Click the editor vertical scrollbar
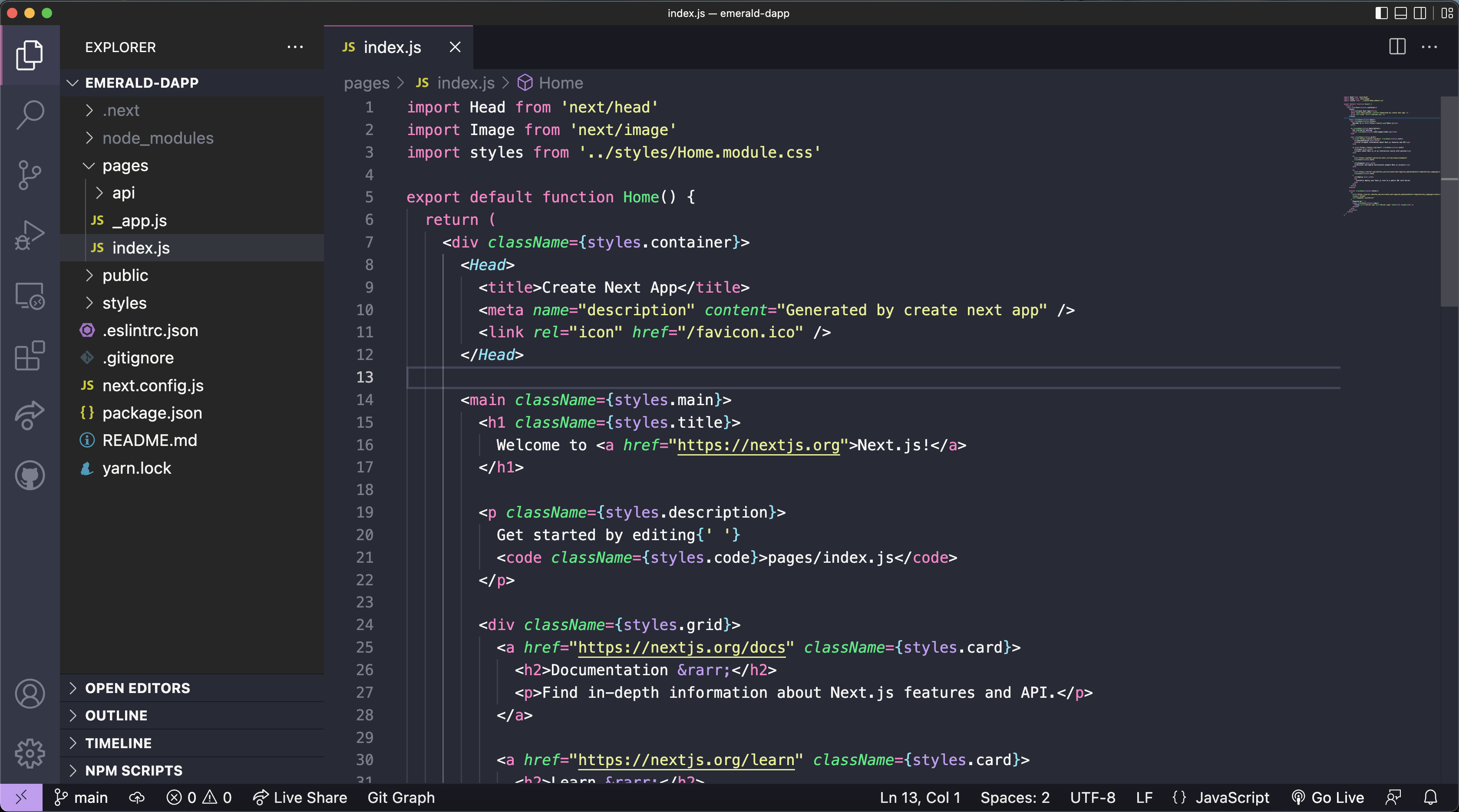Image resolution: width=1459 pixels, height=812 pixels. 1449,201
